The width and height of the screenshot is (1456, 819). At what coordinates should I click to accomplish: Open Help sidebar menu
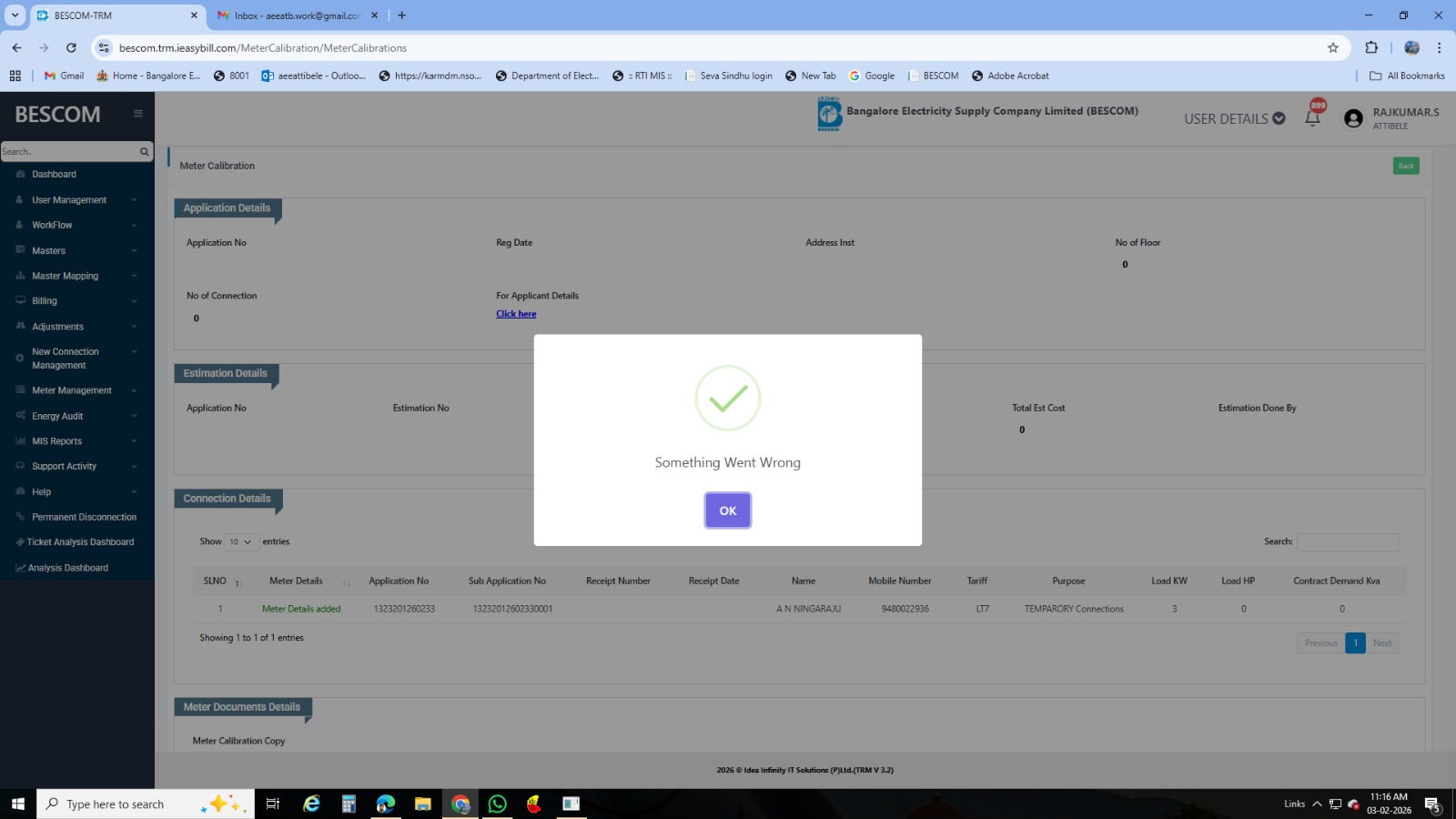pyautogui.click(x=41, y=492)
